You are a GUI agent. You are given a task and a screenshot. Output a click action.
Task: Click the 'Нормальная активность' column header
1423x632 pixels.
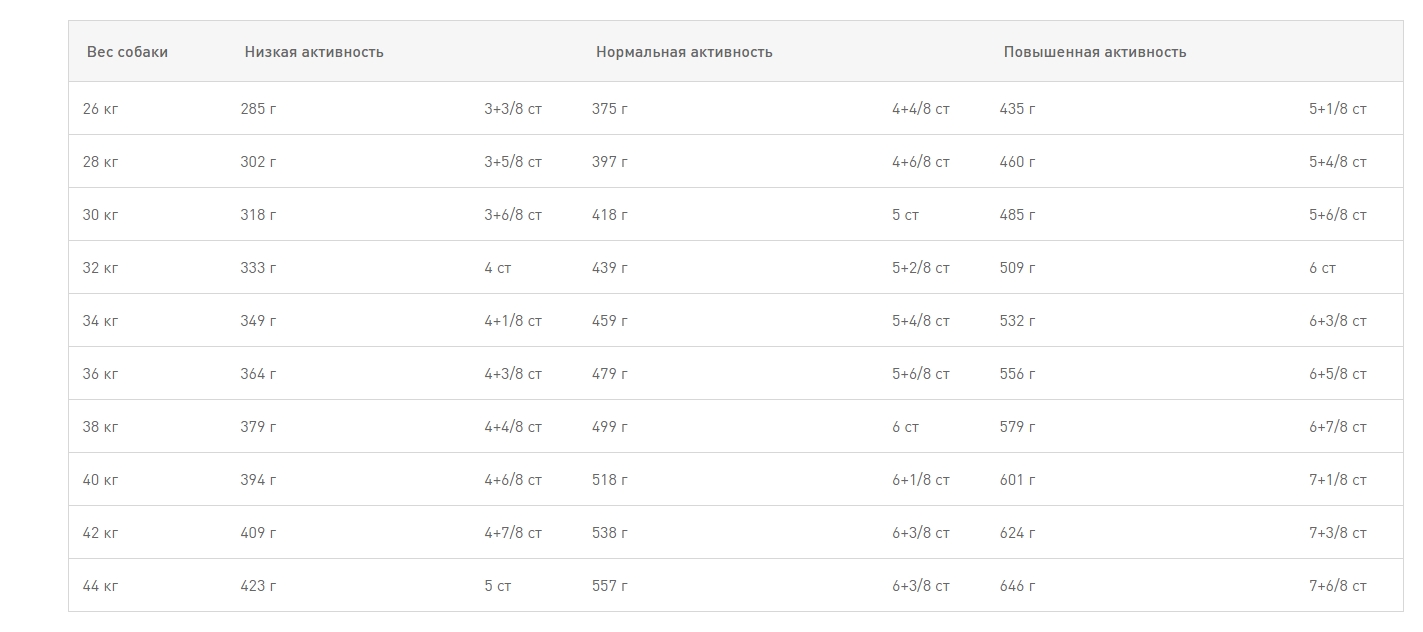[684, 52]
